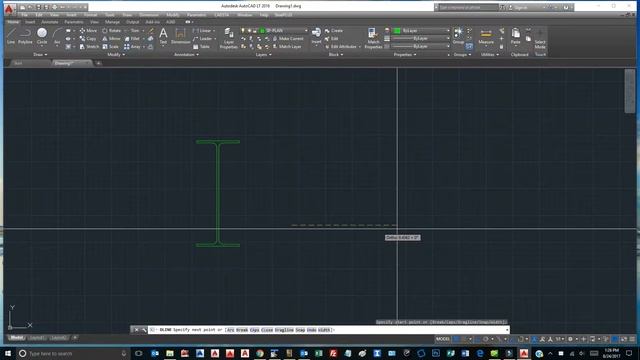The height and width of the screenshot is (360, 640).
Task: Activate the Fillet command
Action: 132,39
